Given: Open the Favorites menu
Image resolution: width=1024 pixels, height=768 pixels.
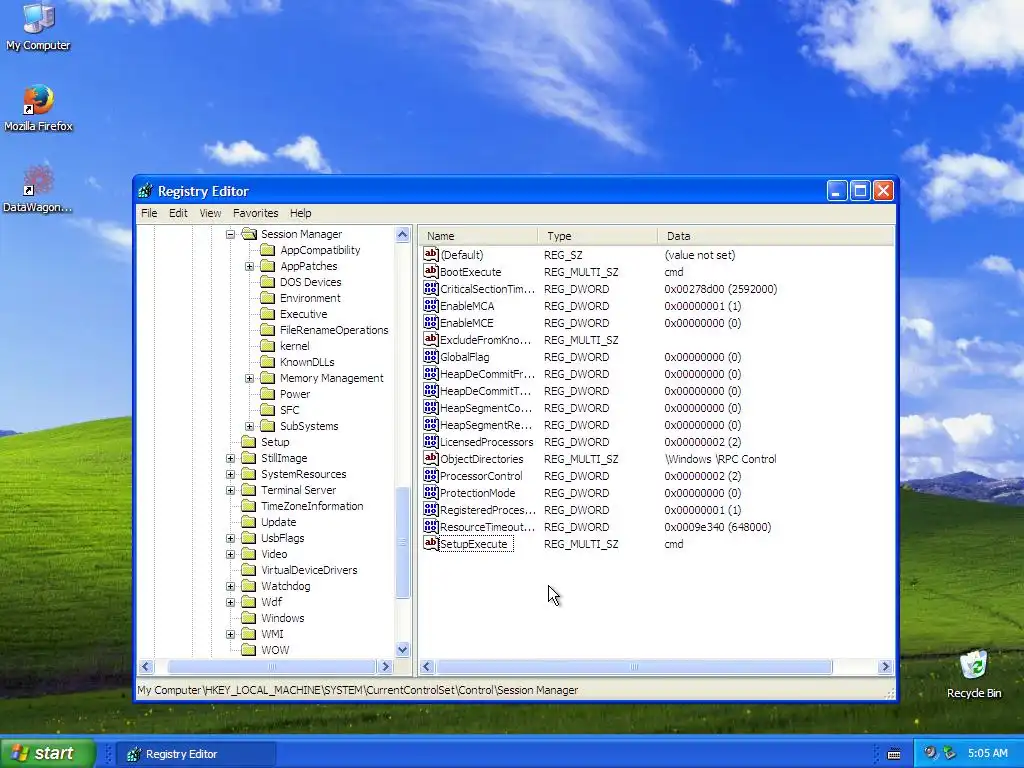Looking at the screenshot, I should (255, 213).
